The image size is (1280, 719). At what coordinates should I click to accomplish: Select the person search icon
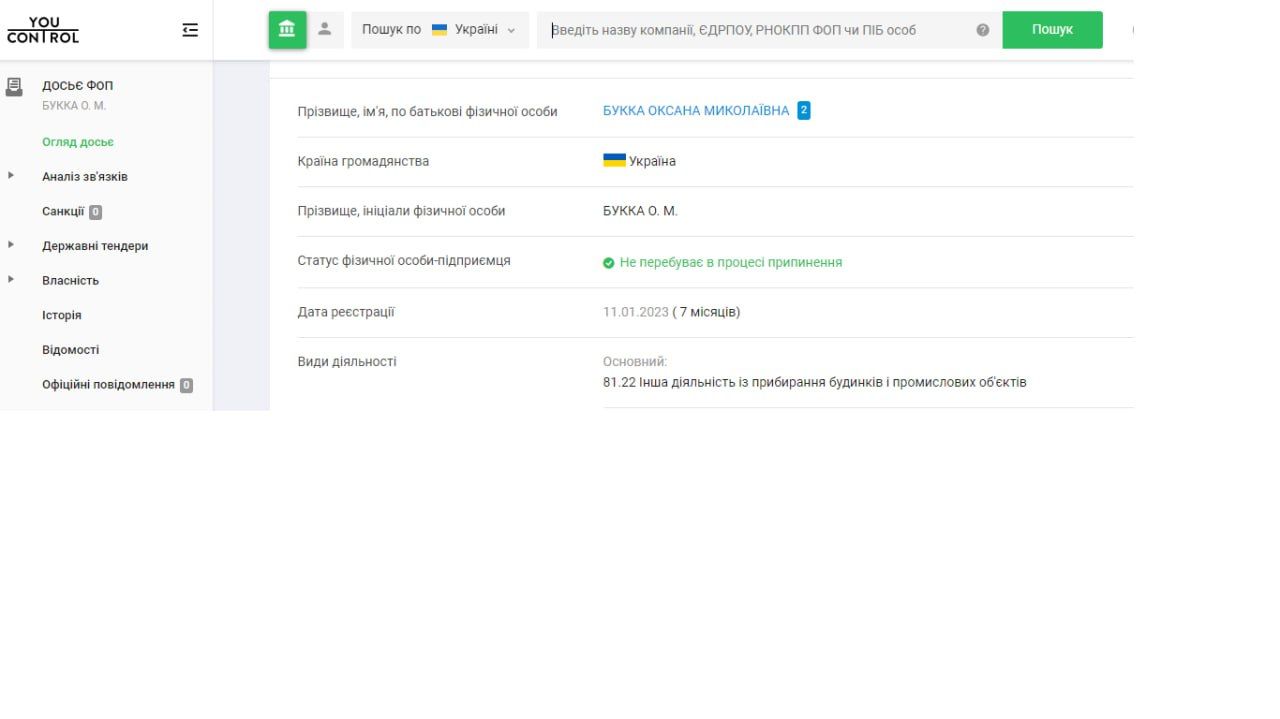tap(324, 30)
